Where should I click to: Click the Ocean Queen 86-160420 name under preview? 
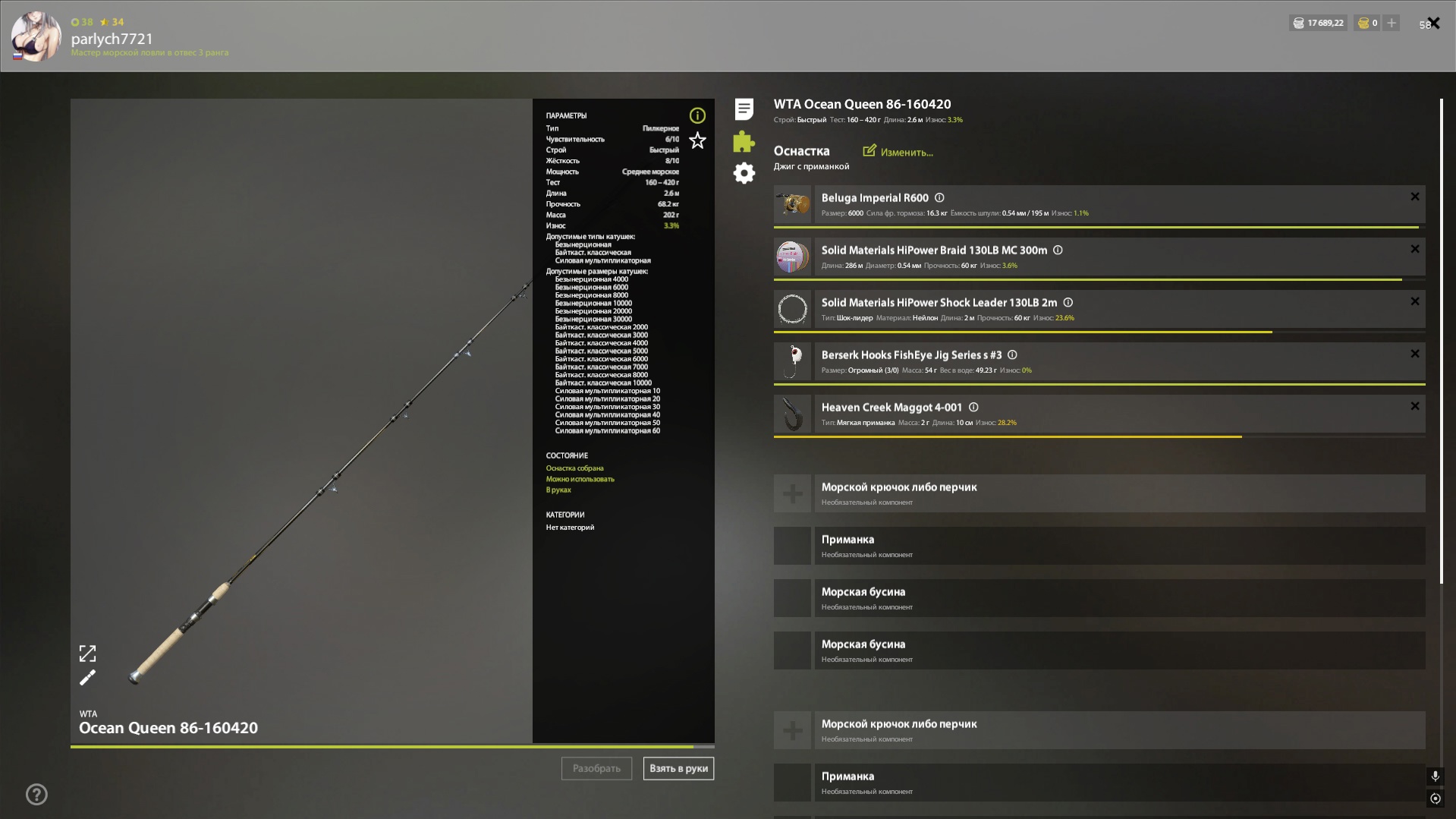(x=168, y=728)
